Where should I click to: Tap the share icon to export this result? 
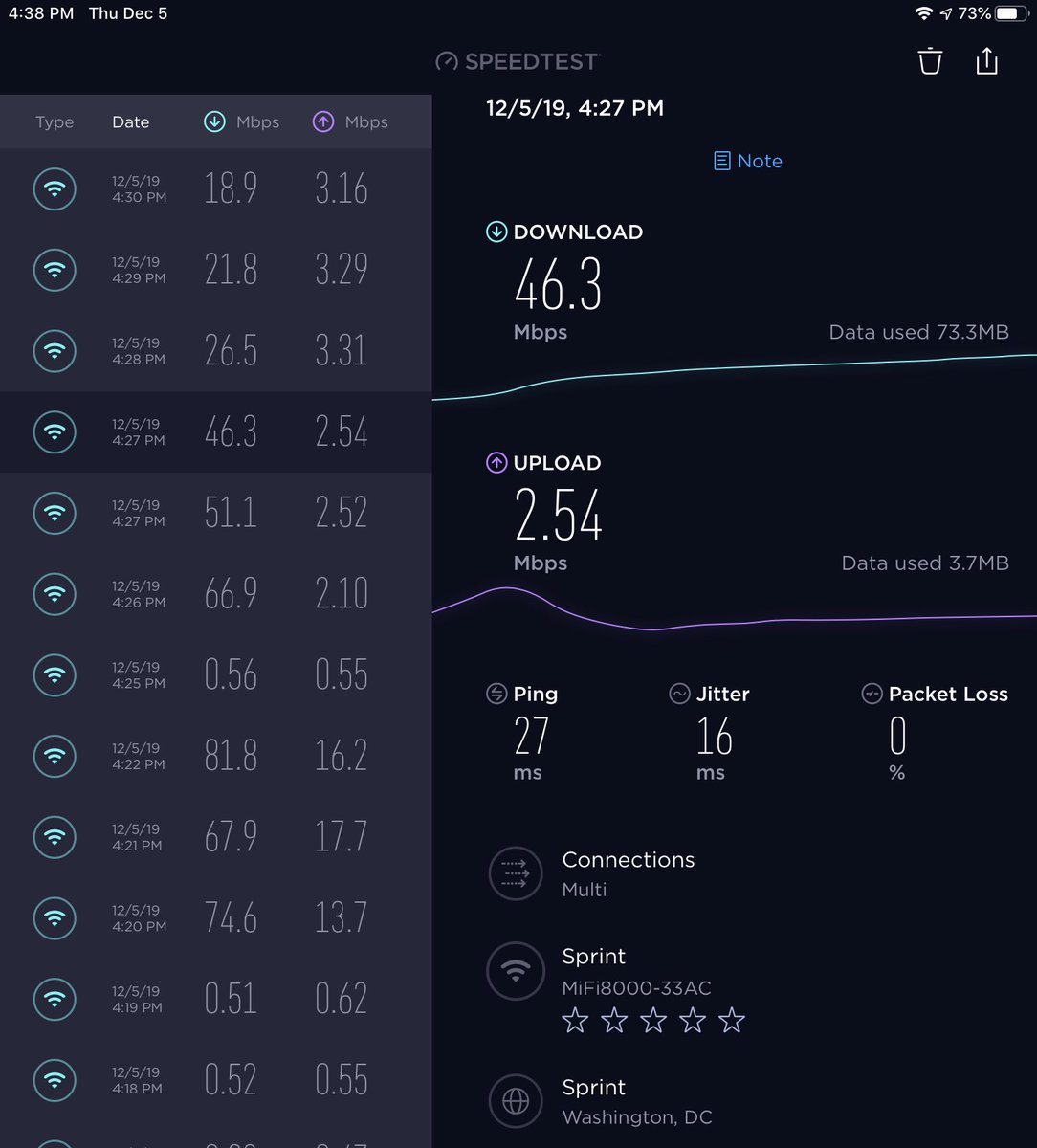[x=986, y=60]
